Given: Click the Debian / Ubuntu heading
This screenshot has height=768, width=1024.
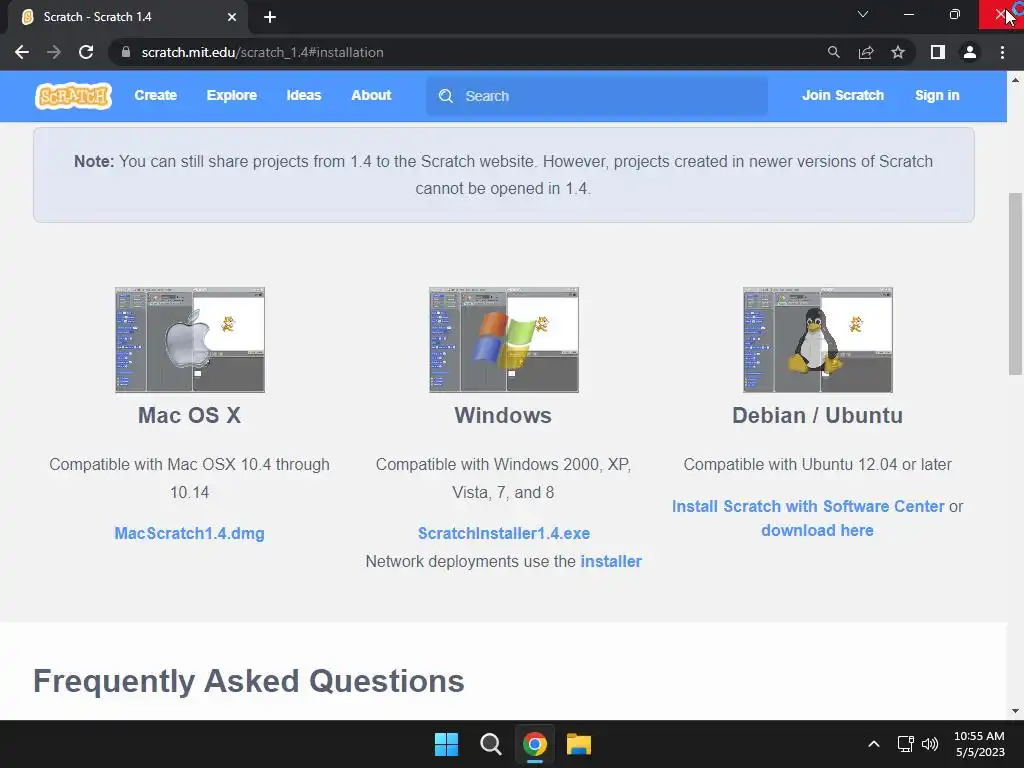Looking at the screenshot, I should tap(818, 415).
